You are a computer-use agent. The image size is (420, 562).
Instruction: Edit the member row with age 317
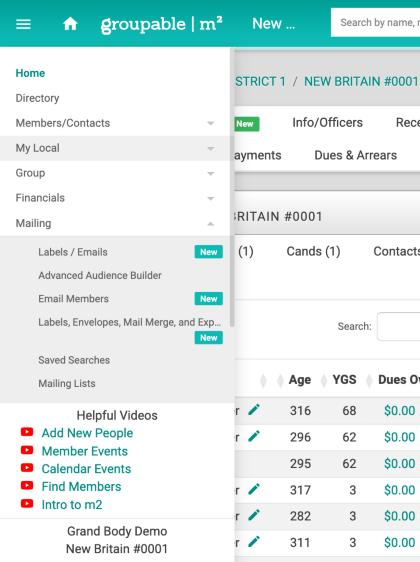(x=254, y=489)
